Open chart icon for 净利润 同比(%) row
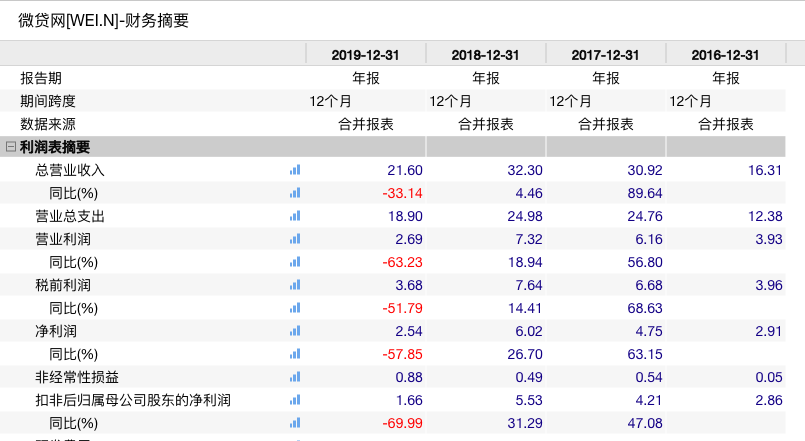The image size is (805, 441). pos(295,354)
